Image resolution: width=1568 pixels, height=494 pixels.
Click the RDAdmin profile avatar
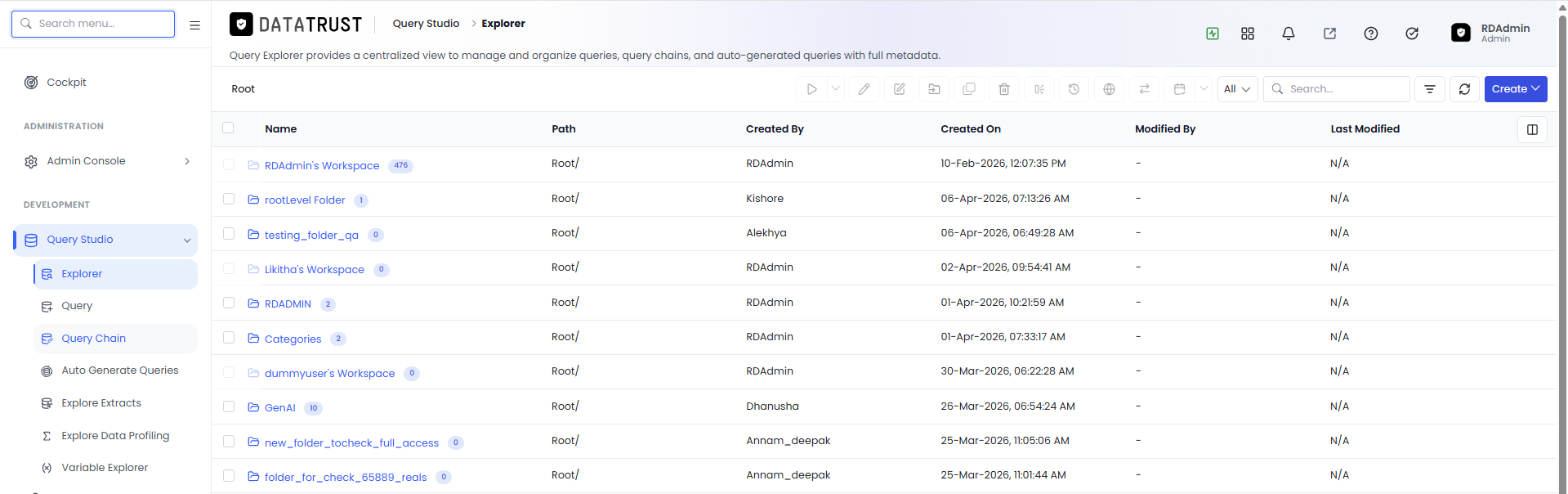1461,33
